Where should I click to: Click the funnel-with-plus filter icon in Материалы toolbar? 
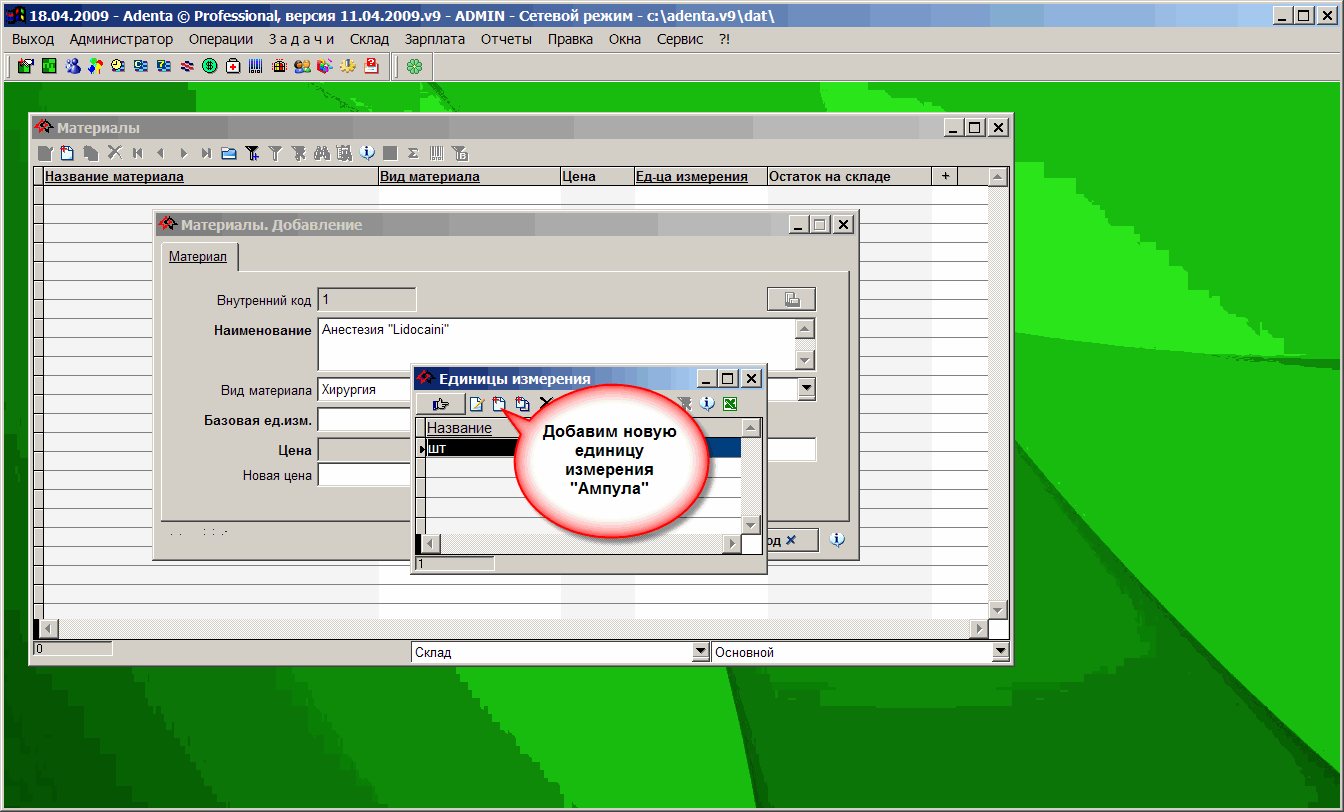(x=252, y=153)
